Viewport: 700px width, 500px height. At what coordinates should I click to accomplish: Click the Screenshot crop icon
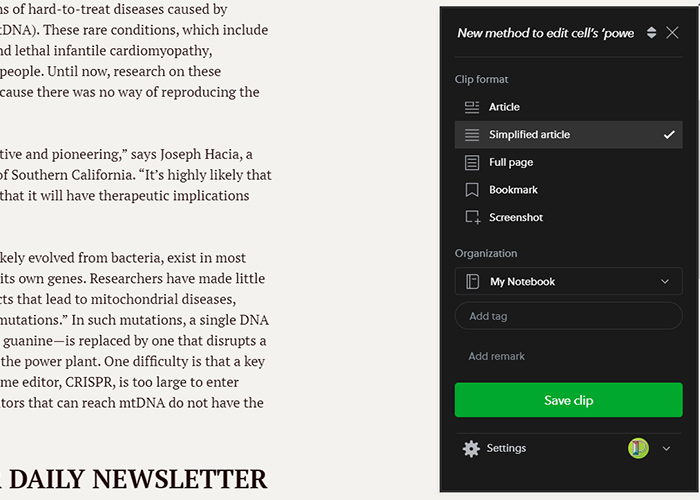[x=473, y=217]
